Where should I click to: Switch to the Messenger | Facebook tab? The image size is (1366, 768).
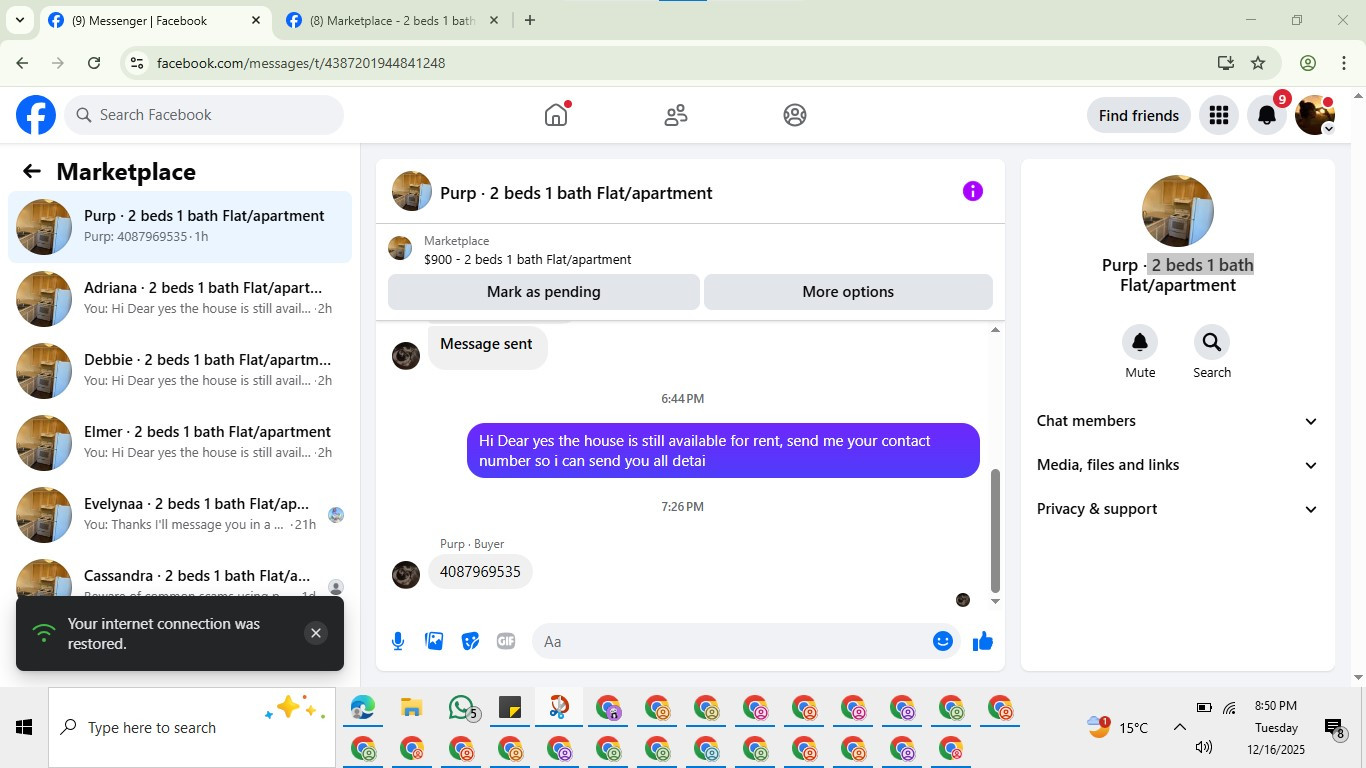155,20
